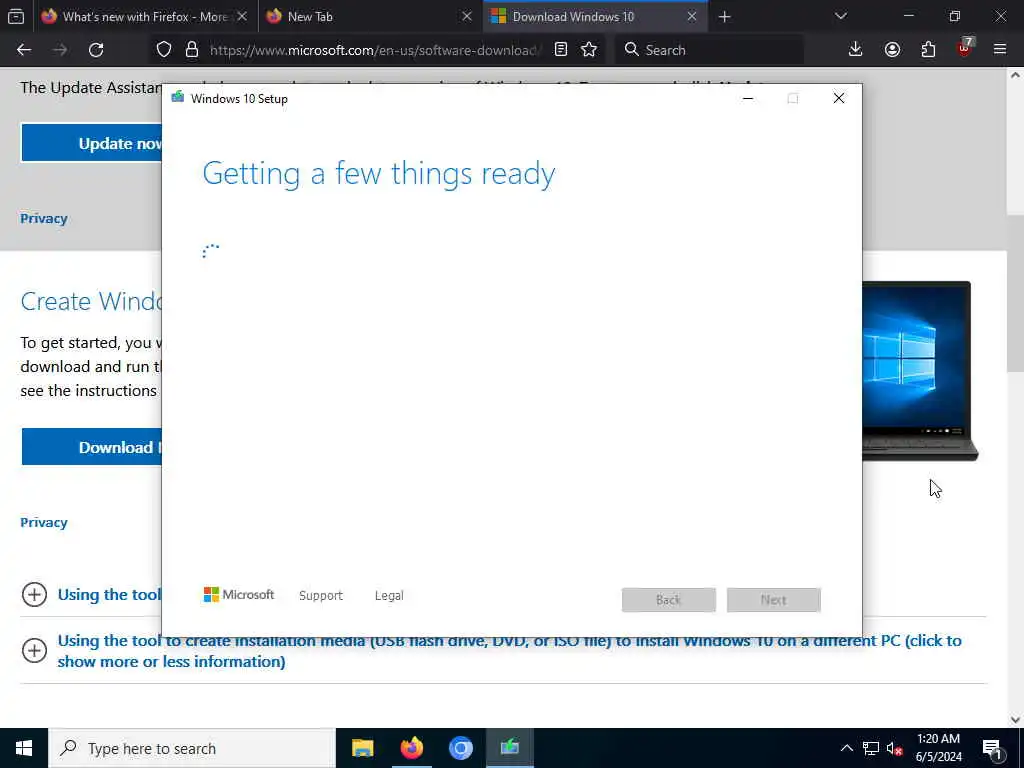Click the scrollbar up arrow
Viewport: 1024px width, 768px height.
[x=1015, y=75]
